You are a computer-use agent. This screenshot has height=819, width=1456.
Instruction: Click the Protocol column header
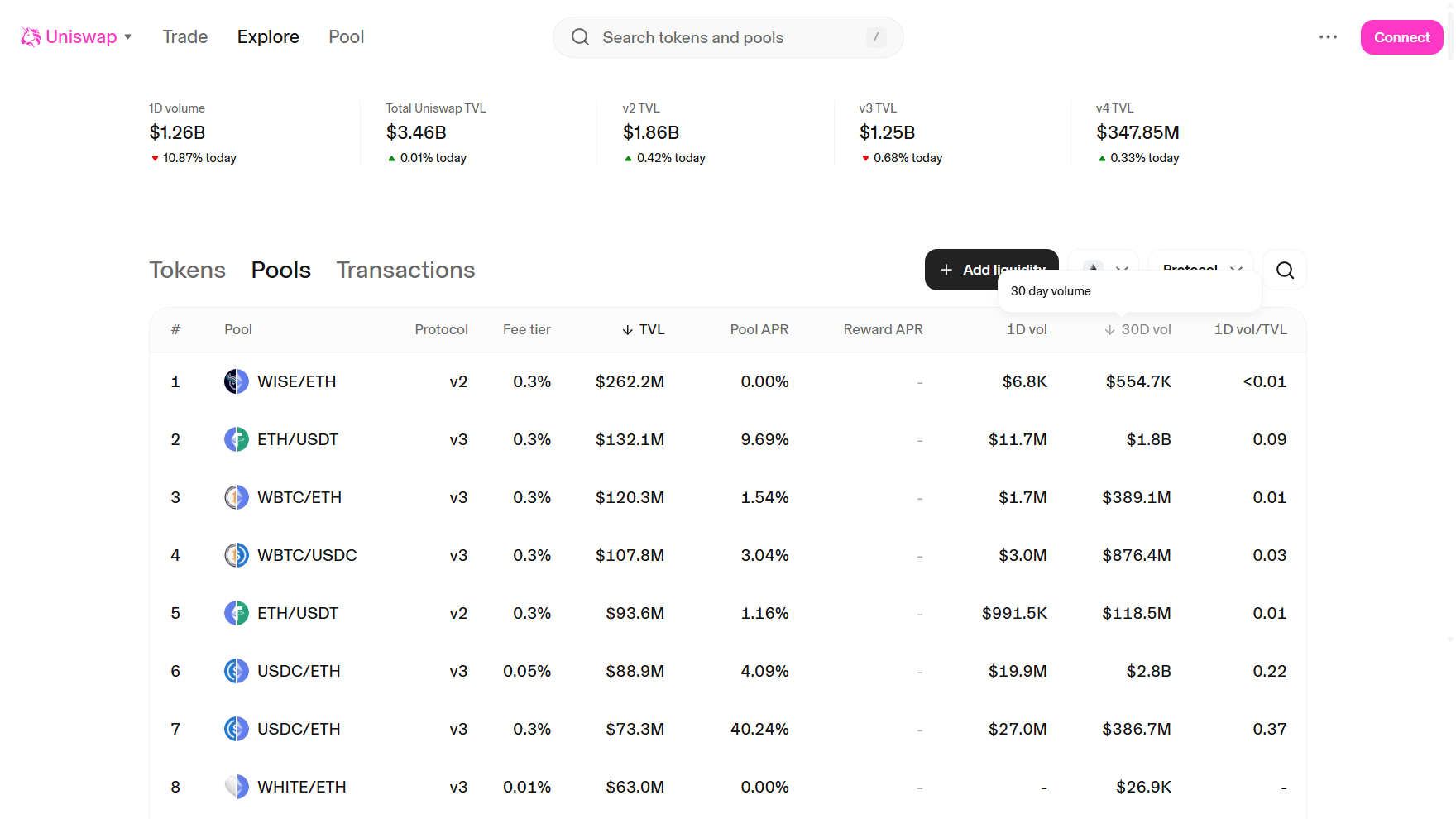(x=442, y=329)
